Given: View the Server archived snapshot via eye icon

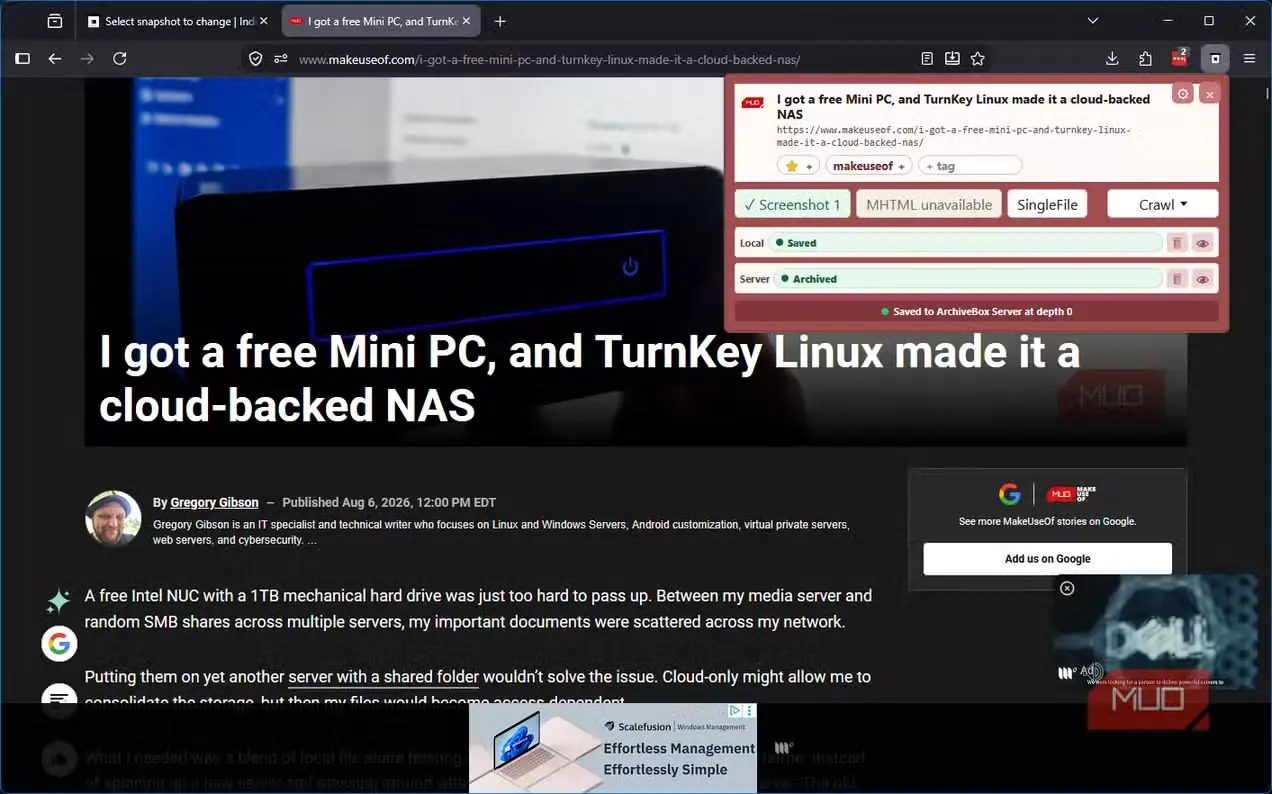Looking at the screenshot, I should [x=1203, y=279].
